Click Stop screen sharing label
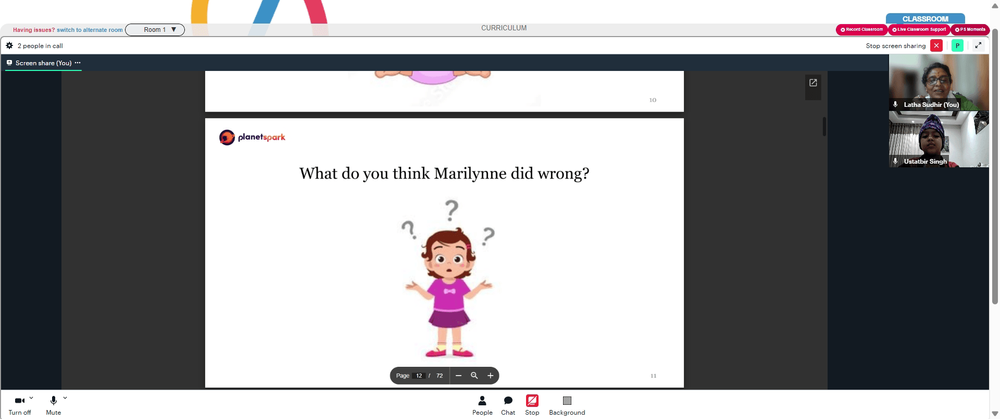The image size is (1000, 419). tap(895, 46)
